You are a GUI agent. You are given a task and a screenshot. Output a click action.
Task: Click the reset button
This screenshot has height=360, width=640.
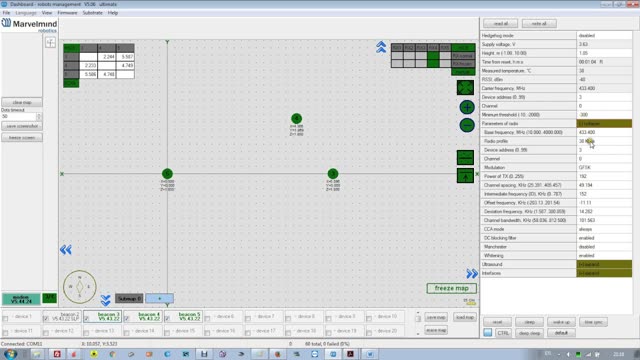pos(497,322)
